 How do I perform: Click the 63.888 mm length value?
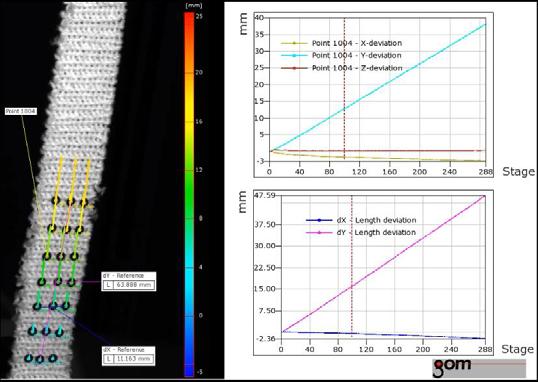(x=133, y=285)
